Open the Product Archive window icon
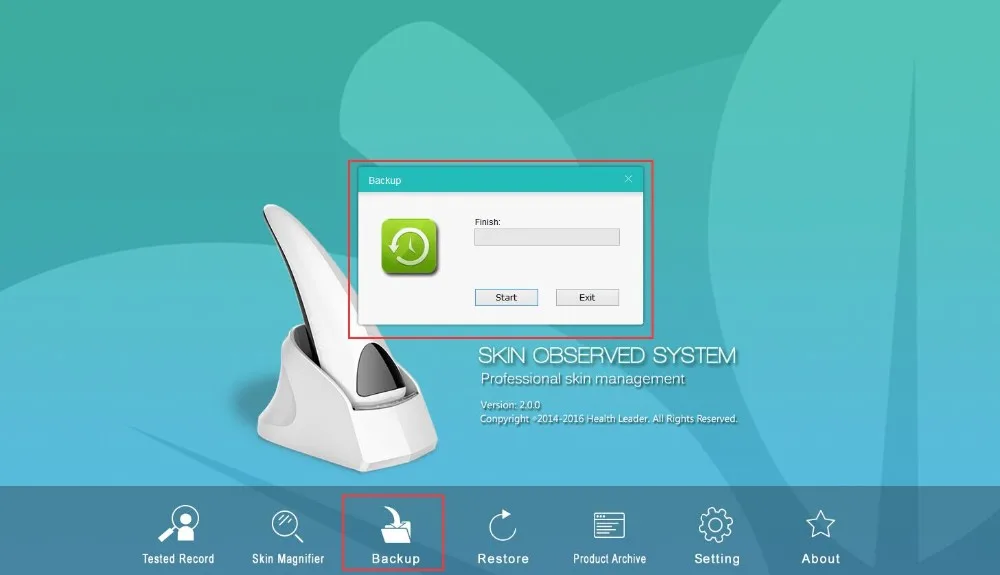The width and height of the screenshot is (1000, 575). coord(609,525)
